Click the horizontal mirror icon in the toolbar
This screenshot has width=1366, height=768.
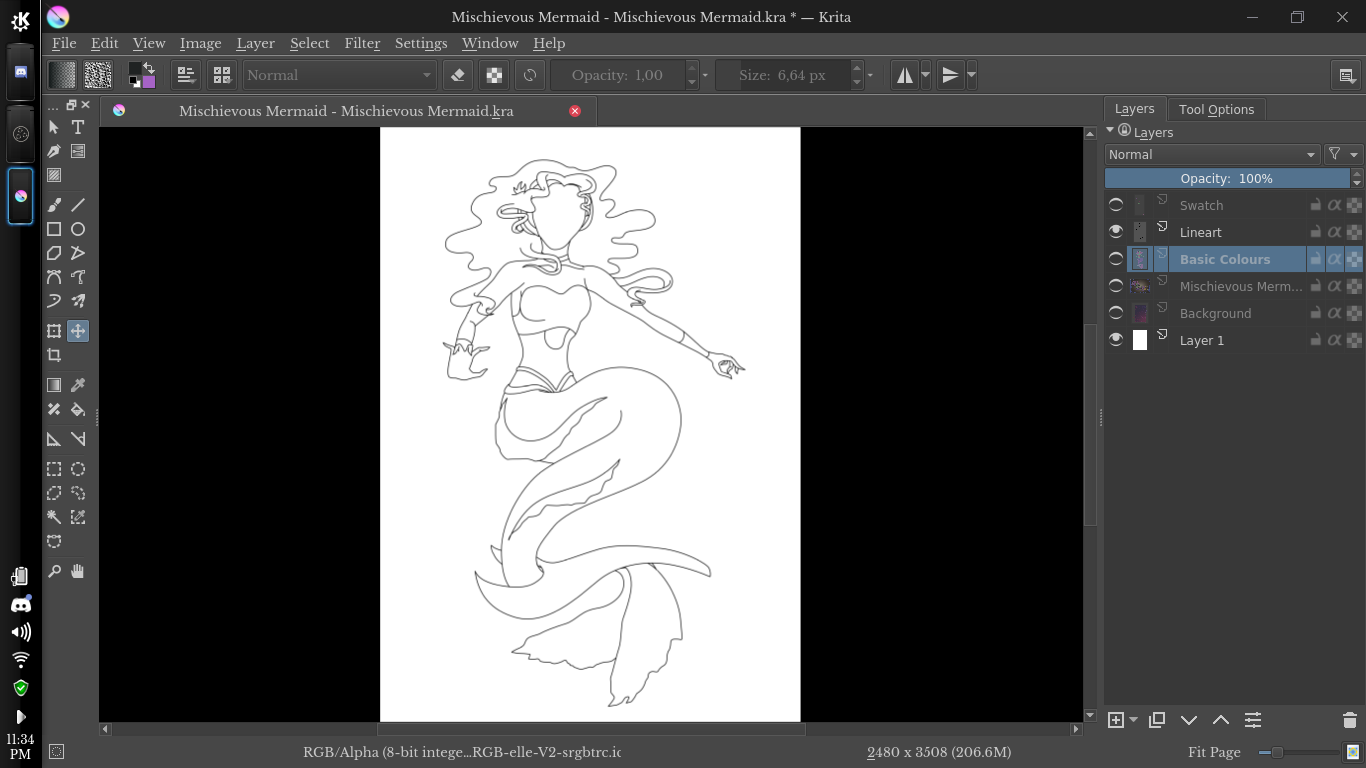(906, 74)
